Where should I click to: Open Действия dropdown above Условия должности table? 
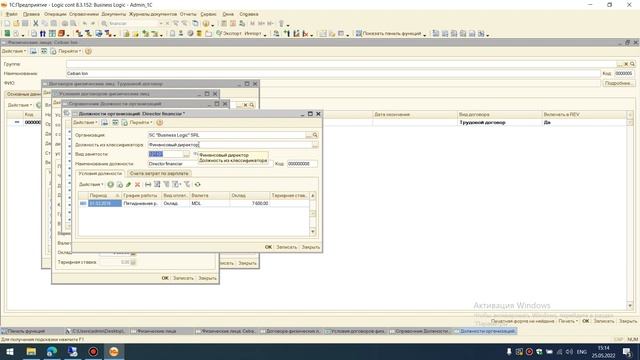91,184
